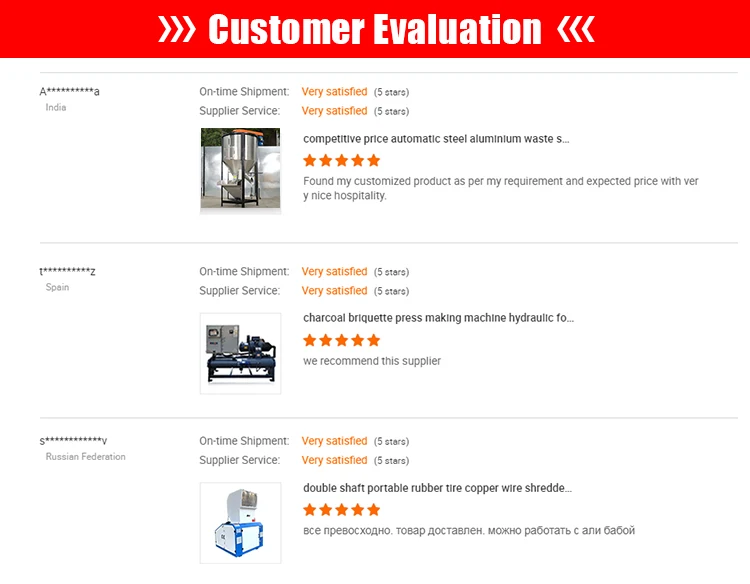The width and height of the screenshot is (750, 584).
Task: Click the five-star rating of Spain review
Action: (x=342, y=340)
